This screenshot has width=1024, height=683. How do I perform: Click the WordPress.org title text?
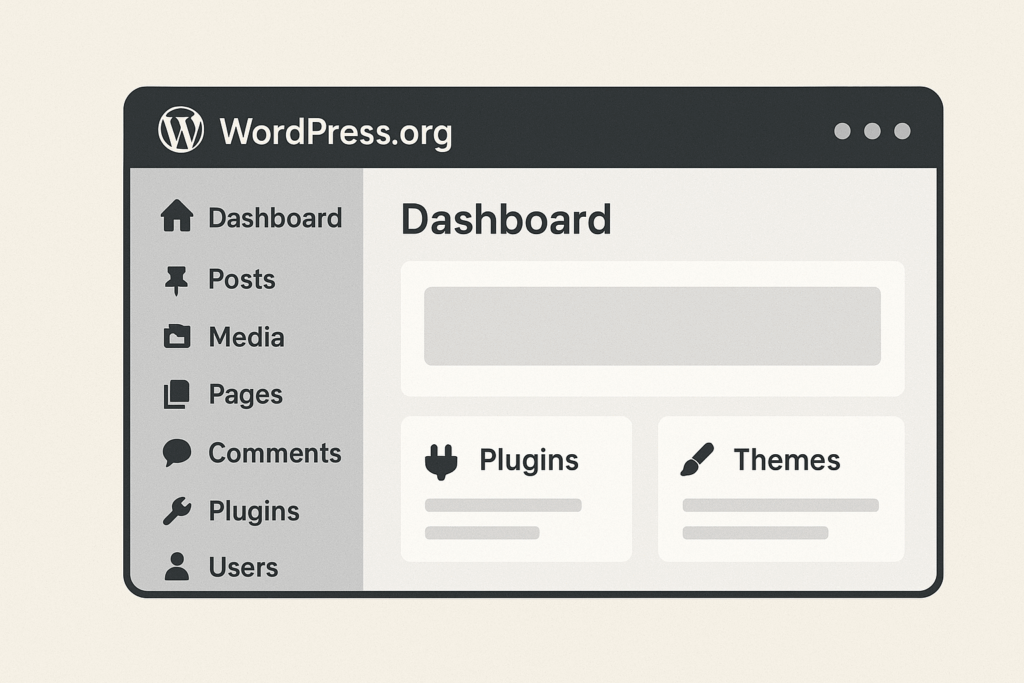click(x=335, y=132)
